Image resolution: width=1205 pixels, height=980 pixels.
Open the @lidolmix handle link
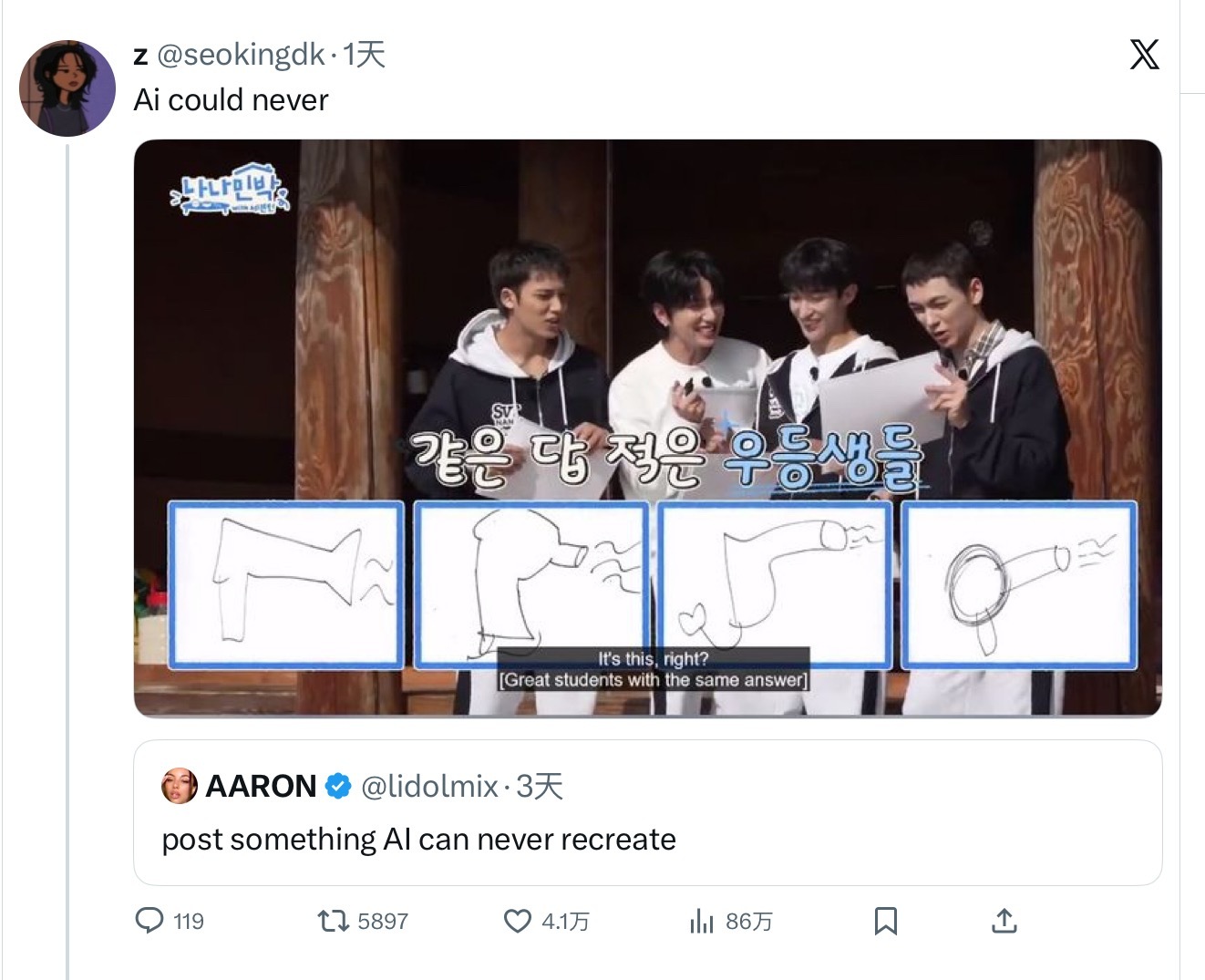click(x=430, y=786)
